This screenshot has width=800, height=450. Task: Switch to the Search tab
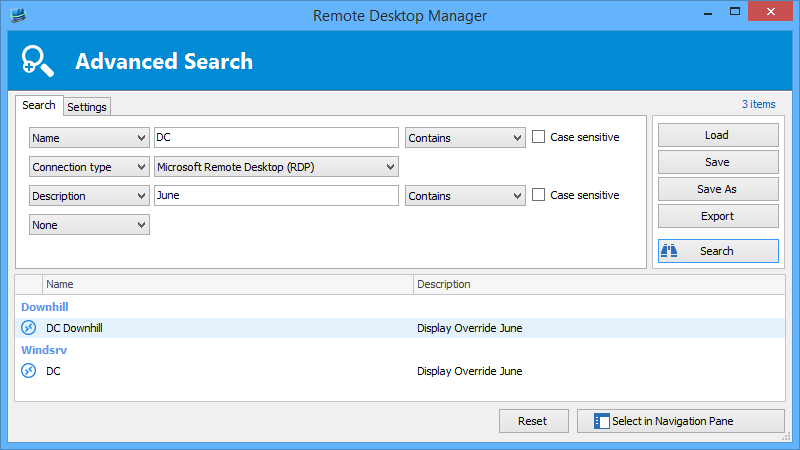(x=39, y=105)
